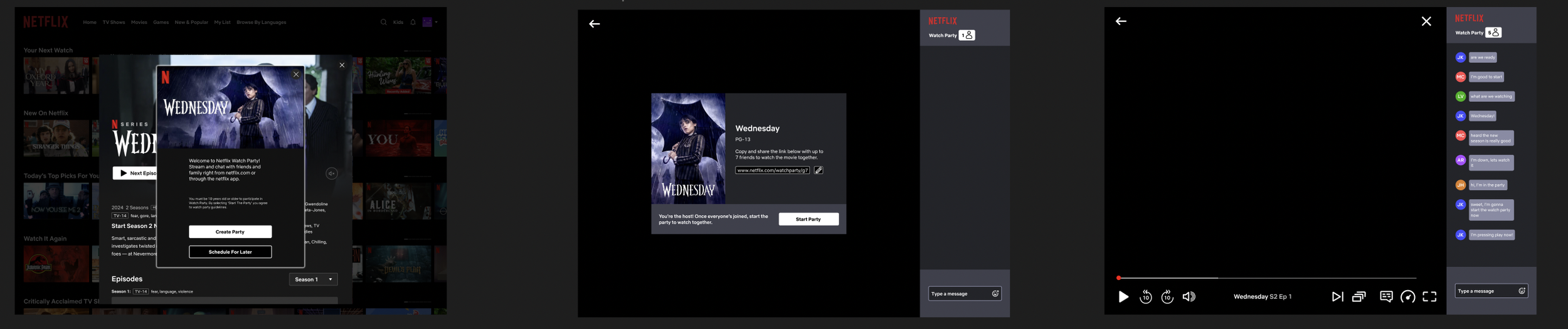Skip to next episode icon
Image resolution: width=1568 pixels, height=329 pixels.
(1337, 297)
